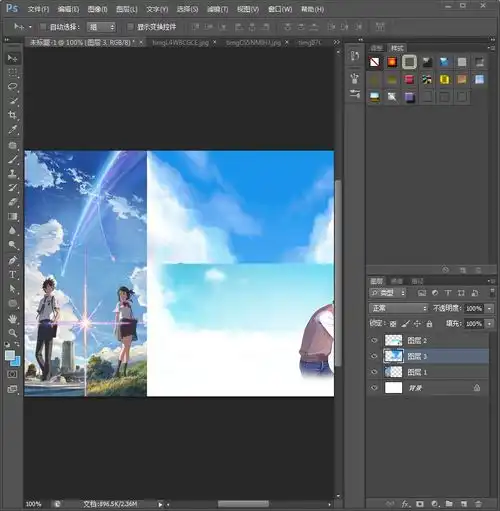Toggle Quick Mask mode icon
The height and width of the screenshot is (511, 500).
point(12,374)
